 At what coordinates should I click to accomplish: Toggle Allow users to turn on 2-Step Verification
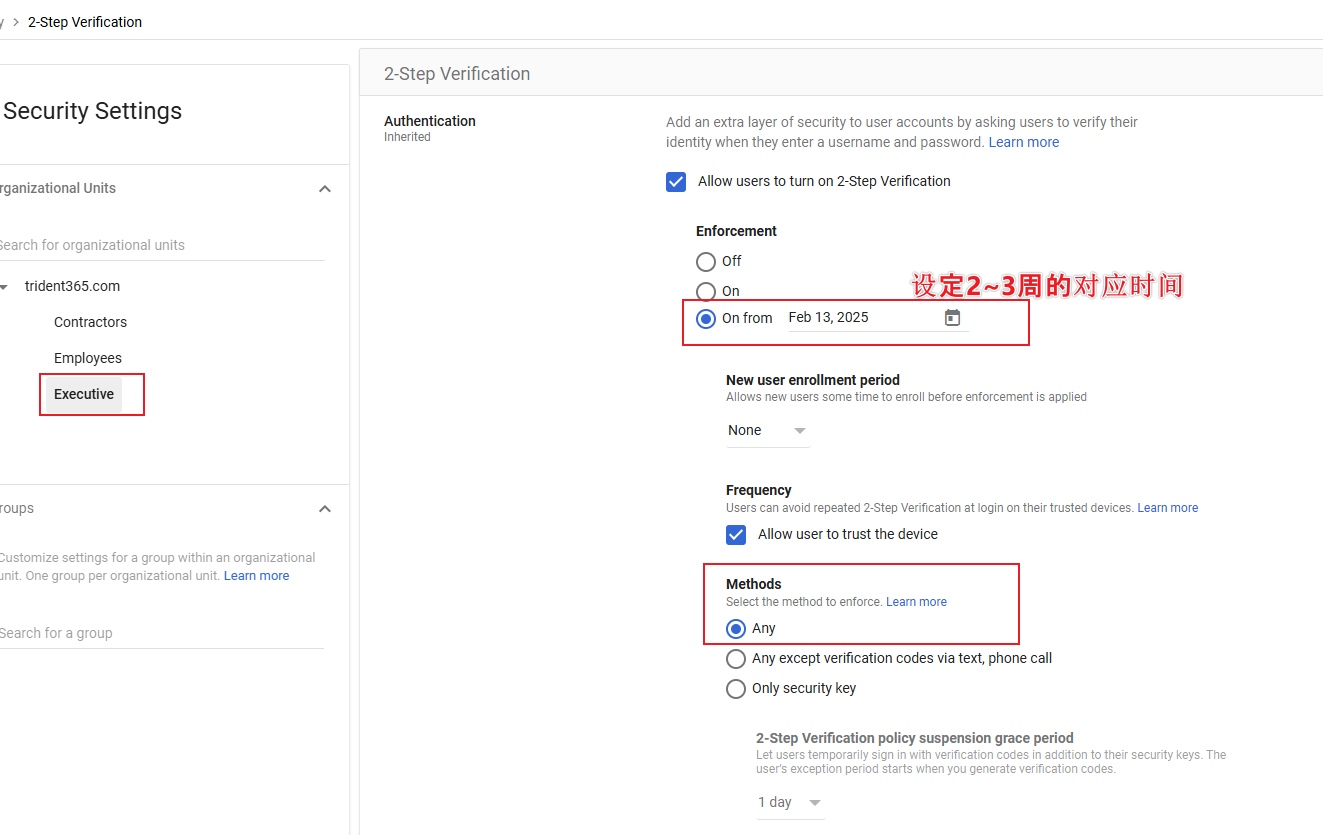pos(676,182)
